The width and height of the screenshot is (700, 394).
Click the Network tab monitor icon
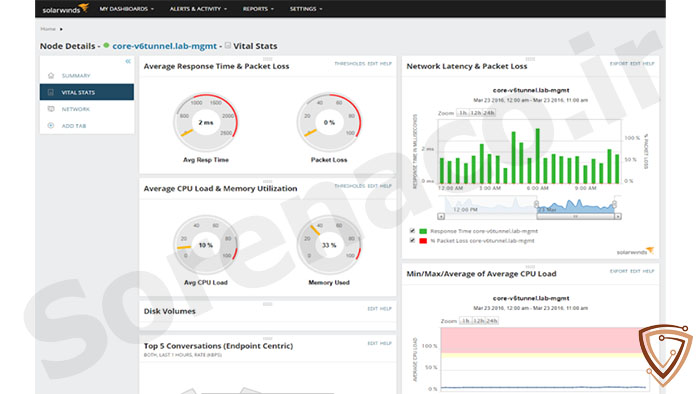tap(51, 109)
